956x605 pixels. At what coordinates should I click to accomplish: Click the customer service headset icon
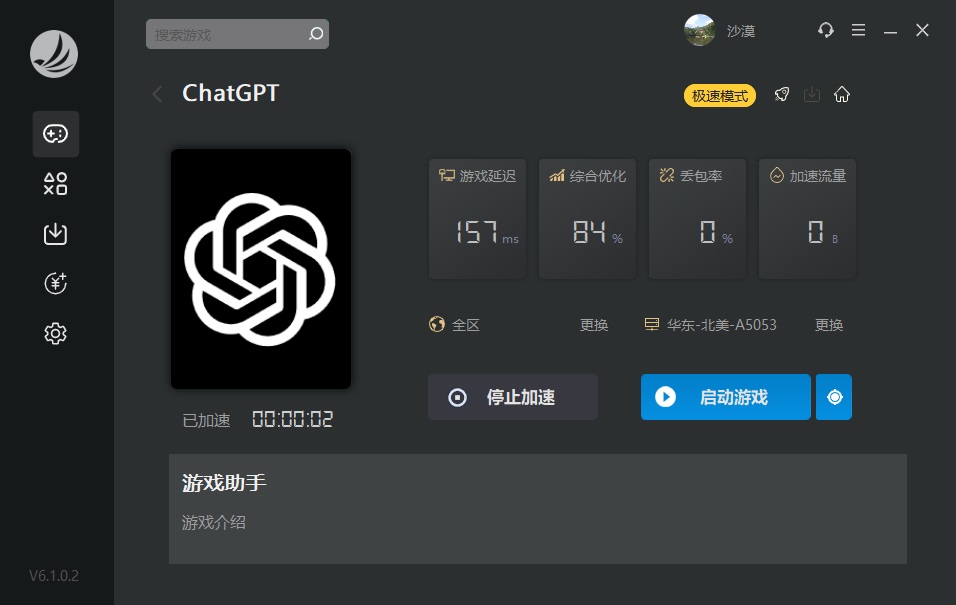pyautogui.click(x=826, y=30)
